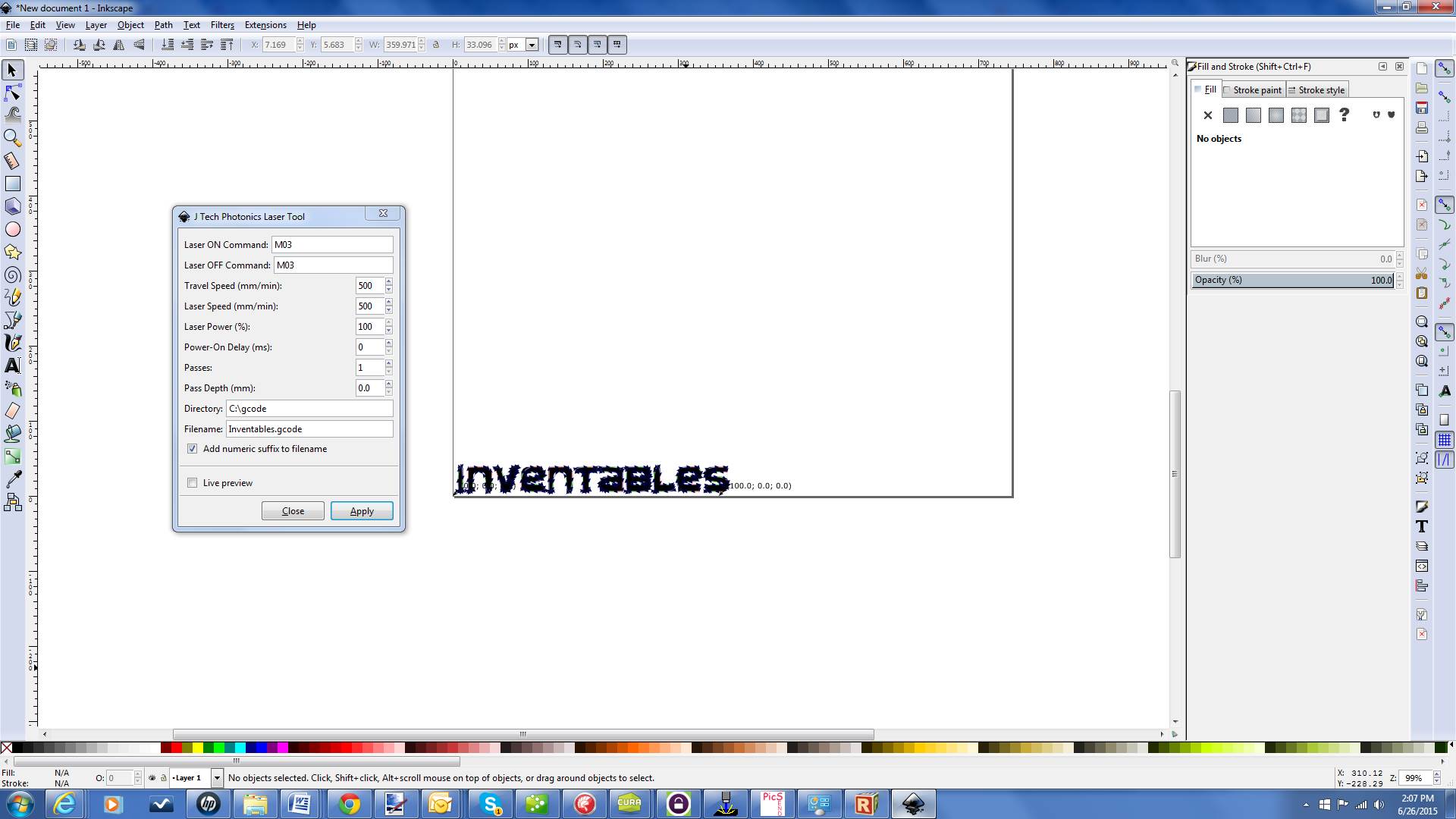Pick the 3D box tool

pyautogui.click(x=13, y=206)
